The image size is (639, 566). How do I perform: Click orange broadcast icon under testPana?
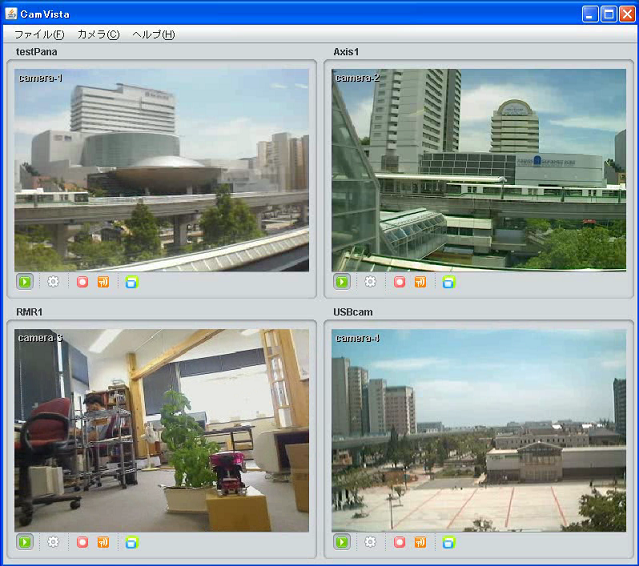pyautogui.click(x=103, y=282)
